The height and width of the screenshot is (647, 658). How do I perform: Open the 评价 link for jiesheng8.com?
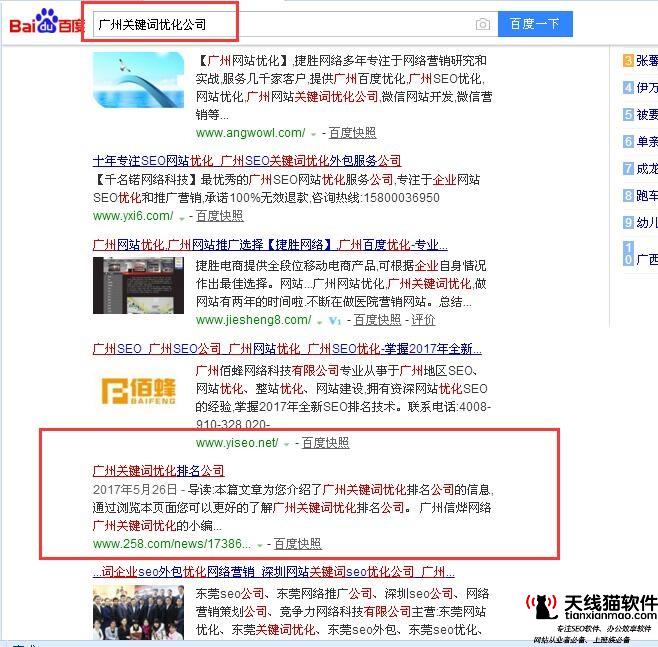(x=423, y=320)
